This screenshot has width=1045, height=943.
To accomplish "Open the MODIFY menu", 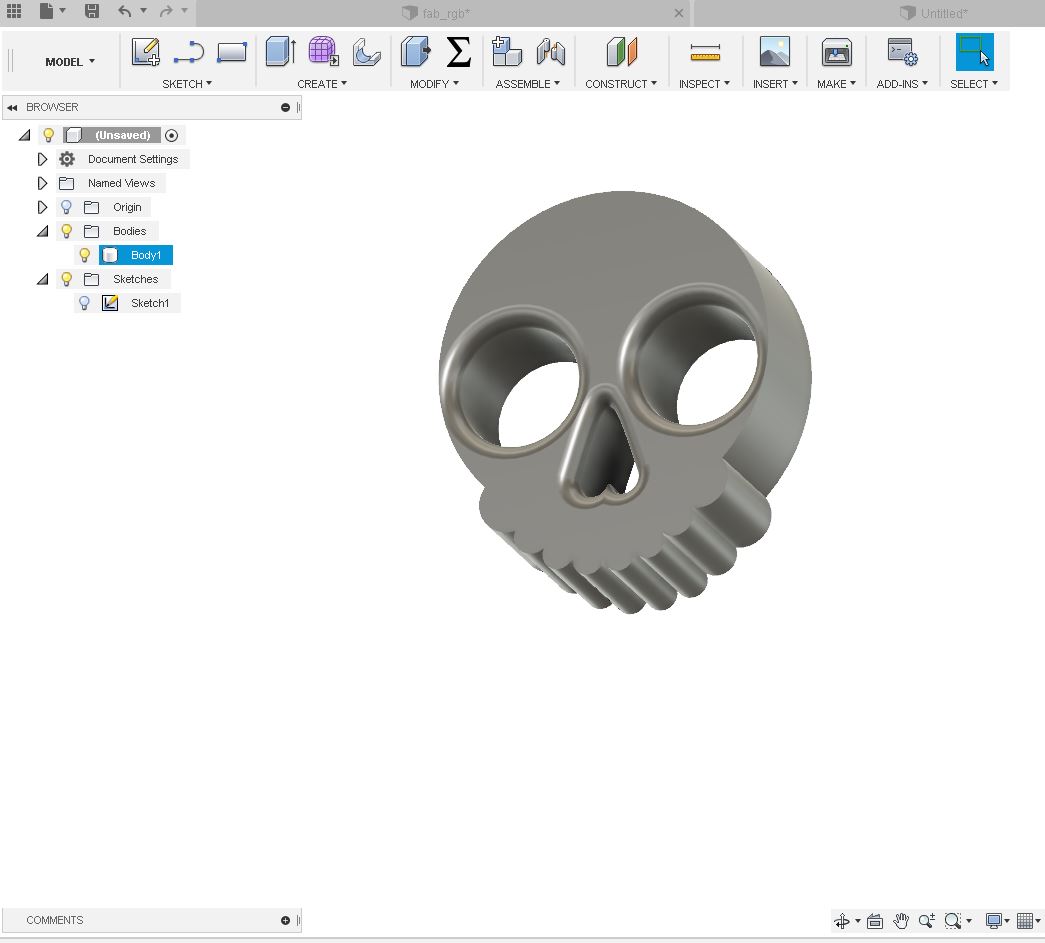I will click(x=435, y=84).
